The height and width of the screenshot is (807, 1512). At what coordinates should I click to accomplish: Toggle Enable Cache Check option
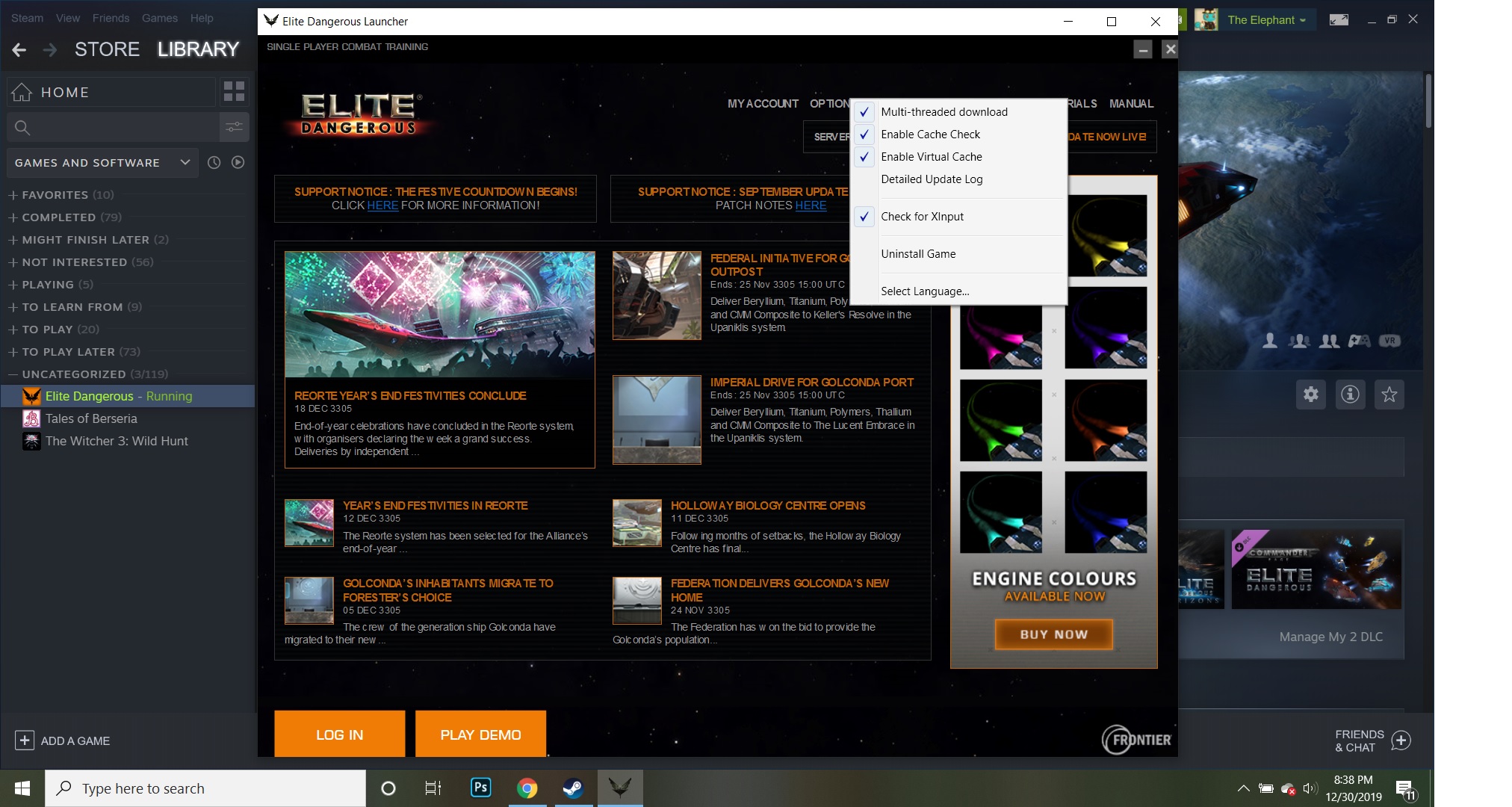coord(958,134)
